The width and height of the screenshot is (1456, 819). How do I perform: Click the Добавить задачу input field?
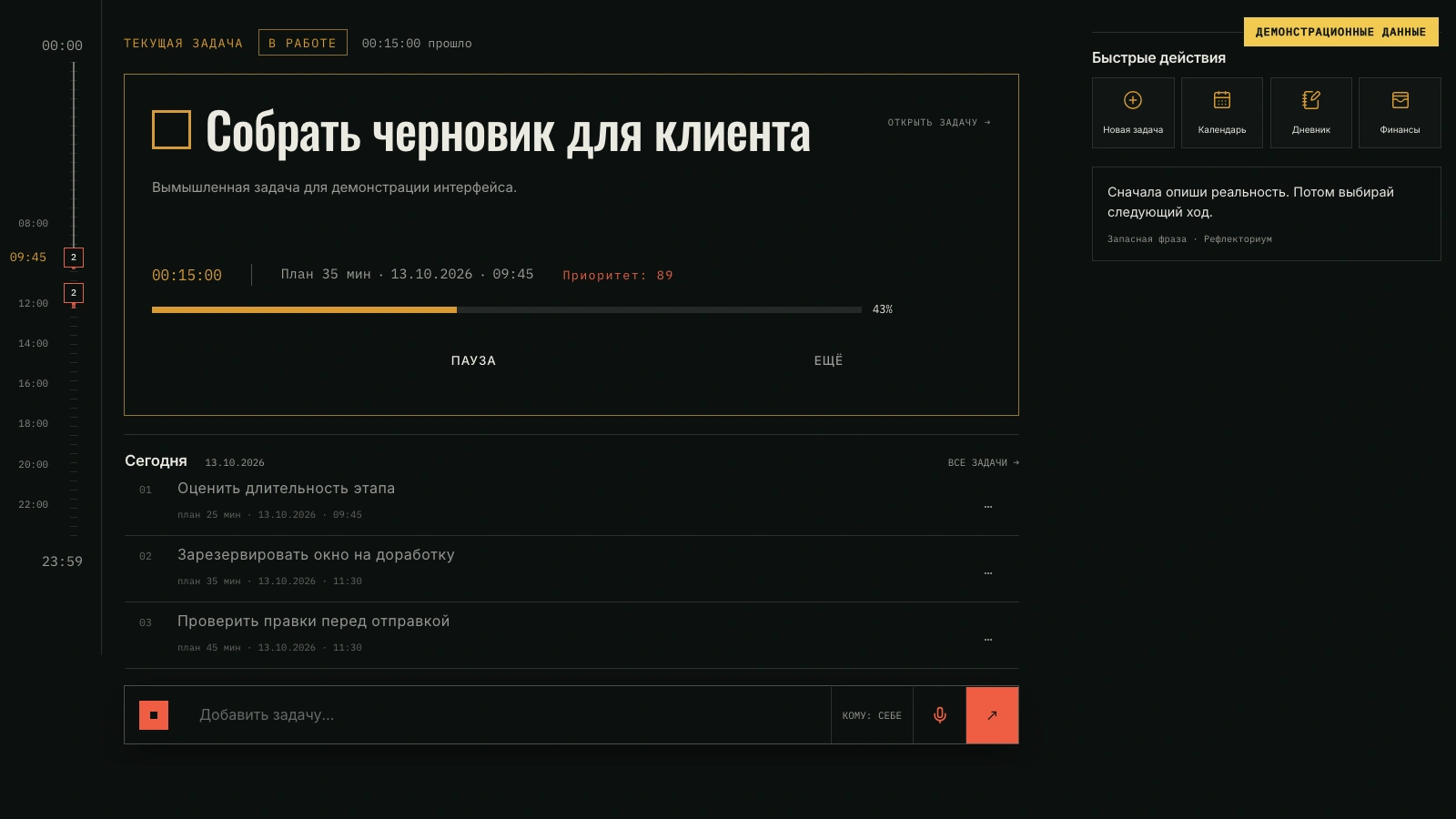[510, 715]
